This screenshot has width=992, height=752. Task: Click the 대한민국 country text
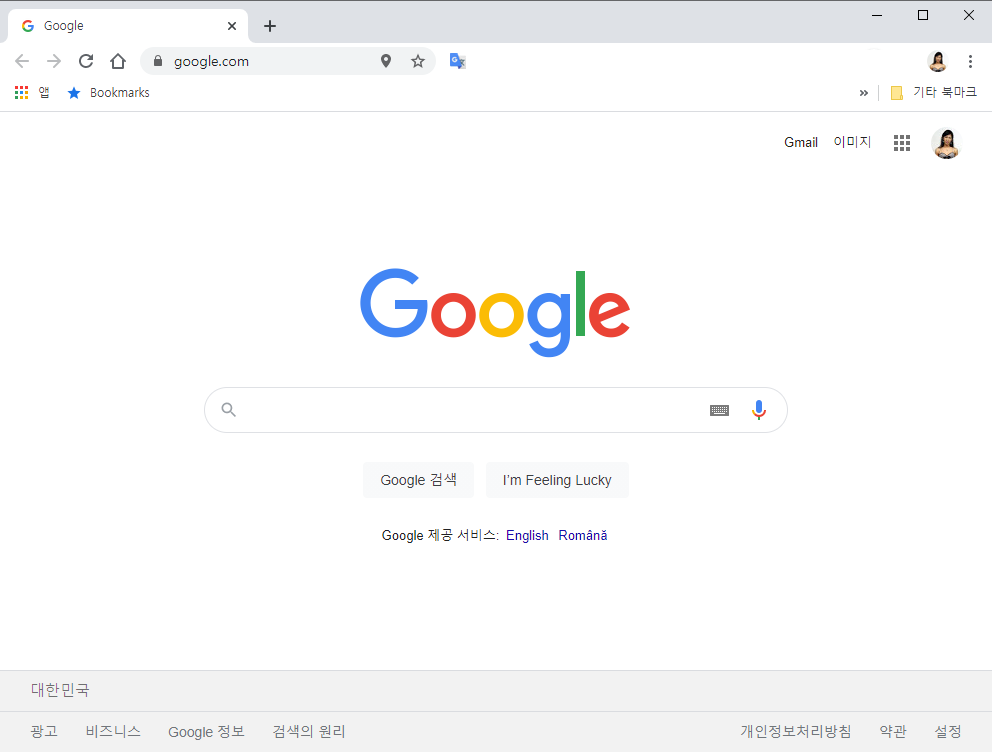(x=60, y=689)
